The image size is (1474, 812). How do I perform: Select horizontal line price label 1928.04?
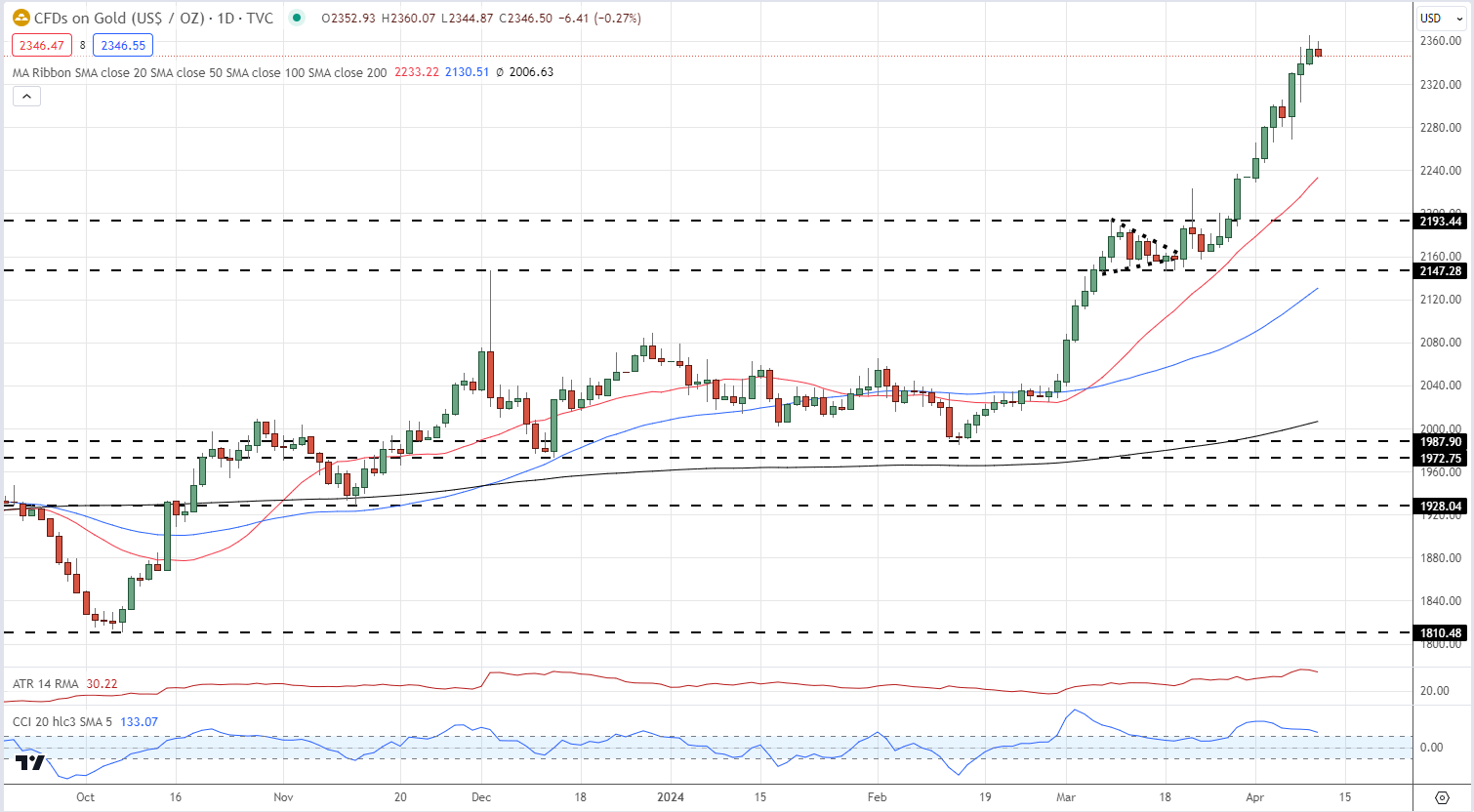1440,507
